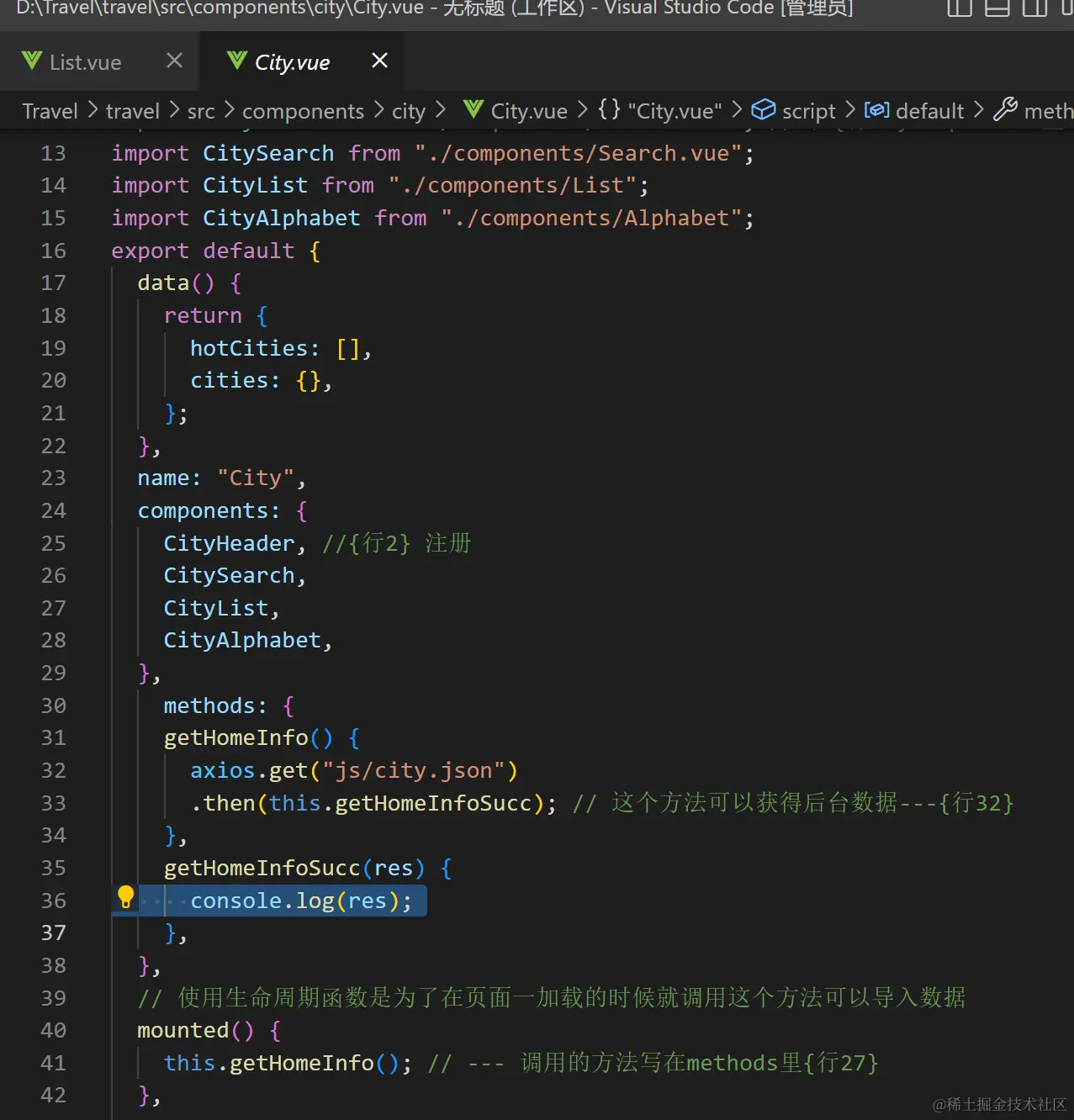Click line number 37 in gutter
Image resolution: width=1074 pixels, height=1120 pixels.
53,932
